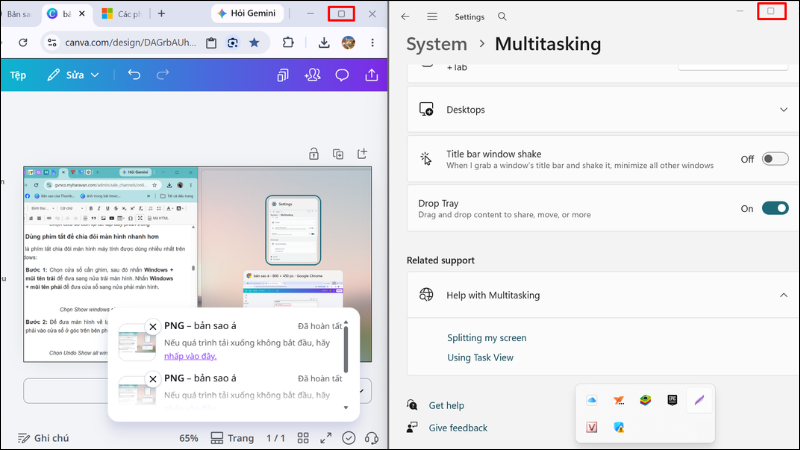Open Canva share upload icon

pos(372,75)
